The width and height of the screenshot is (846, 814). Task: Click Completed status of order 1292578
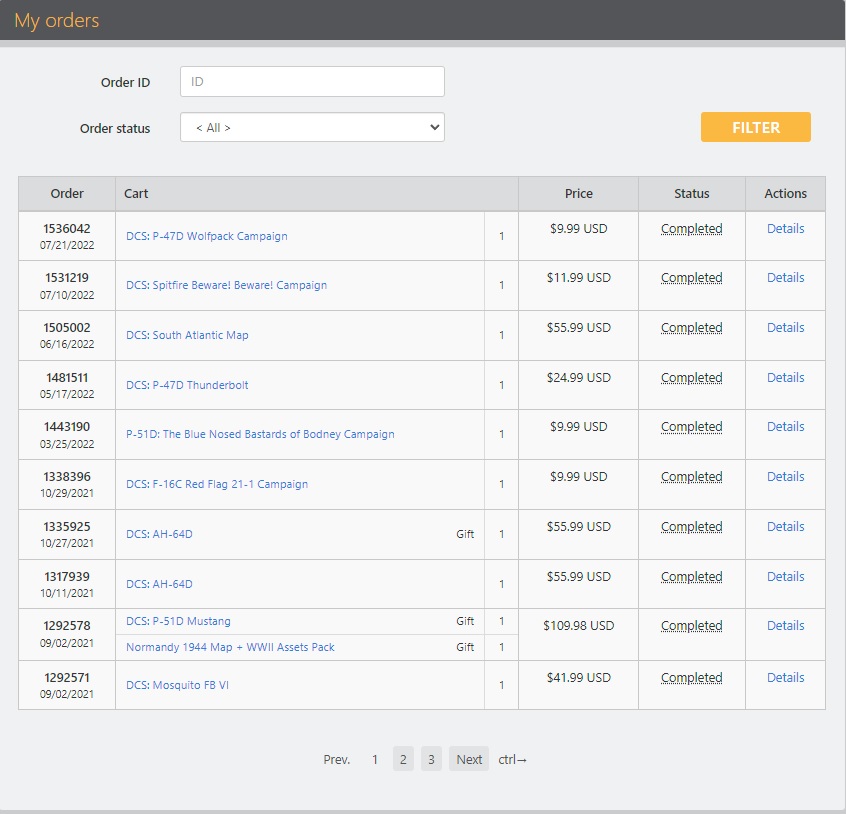[x=692, y=626]
